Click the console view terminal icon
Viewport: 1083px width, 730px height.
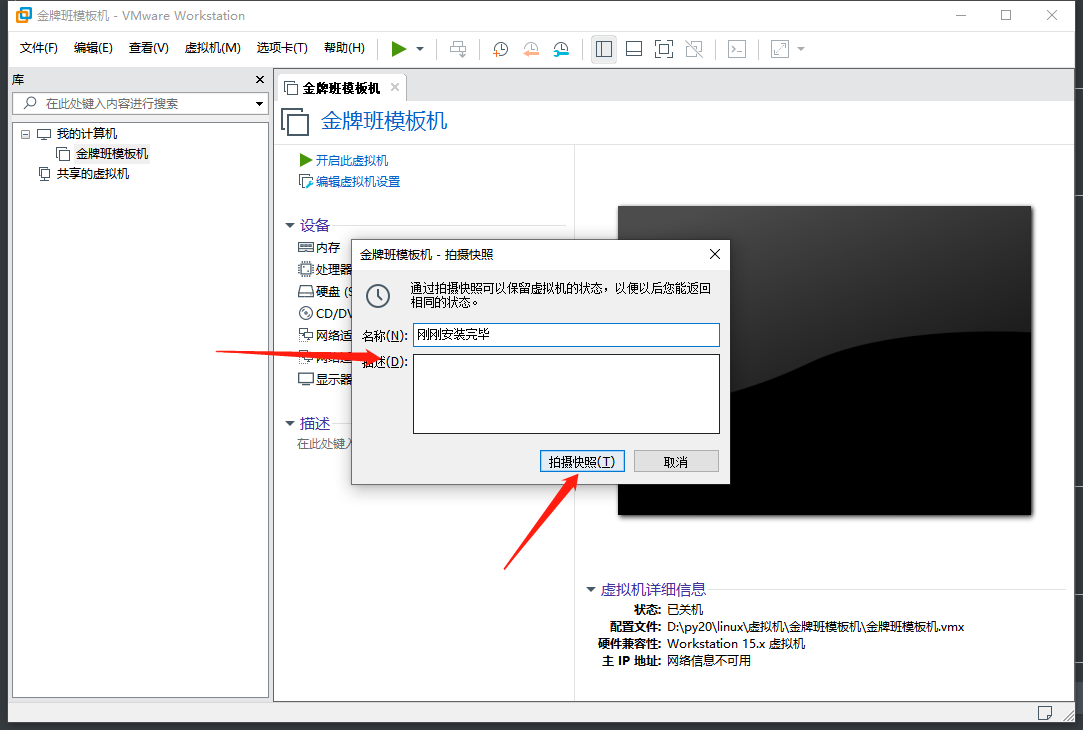point(737,49)
